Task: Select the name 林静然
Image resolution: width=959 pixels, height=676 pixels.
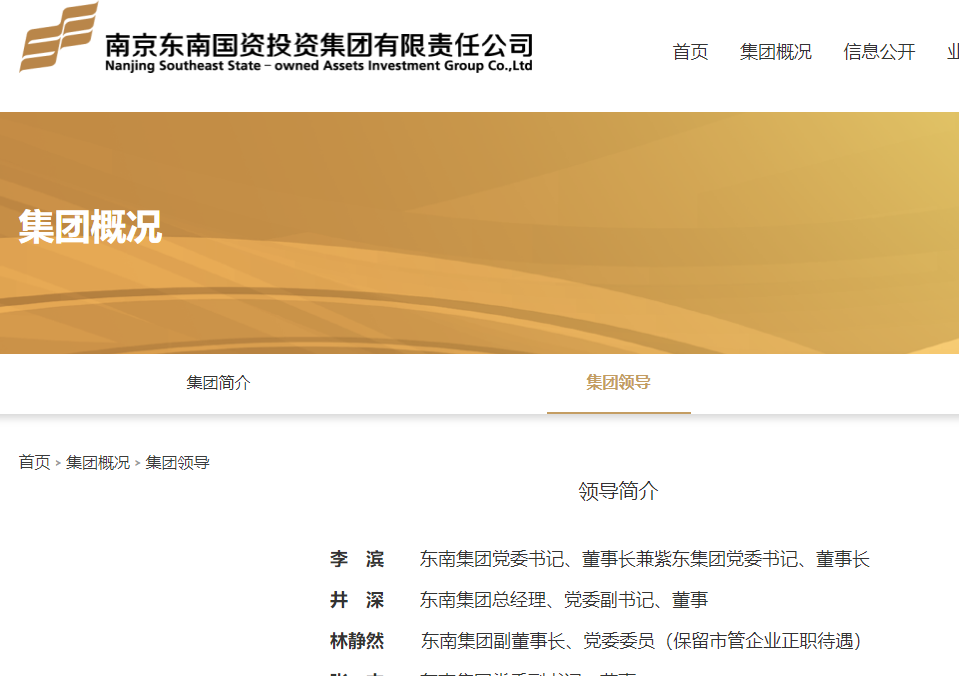Action: (357, 641)
